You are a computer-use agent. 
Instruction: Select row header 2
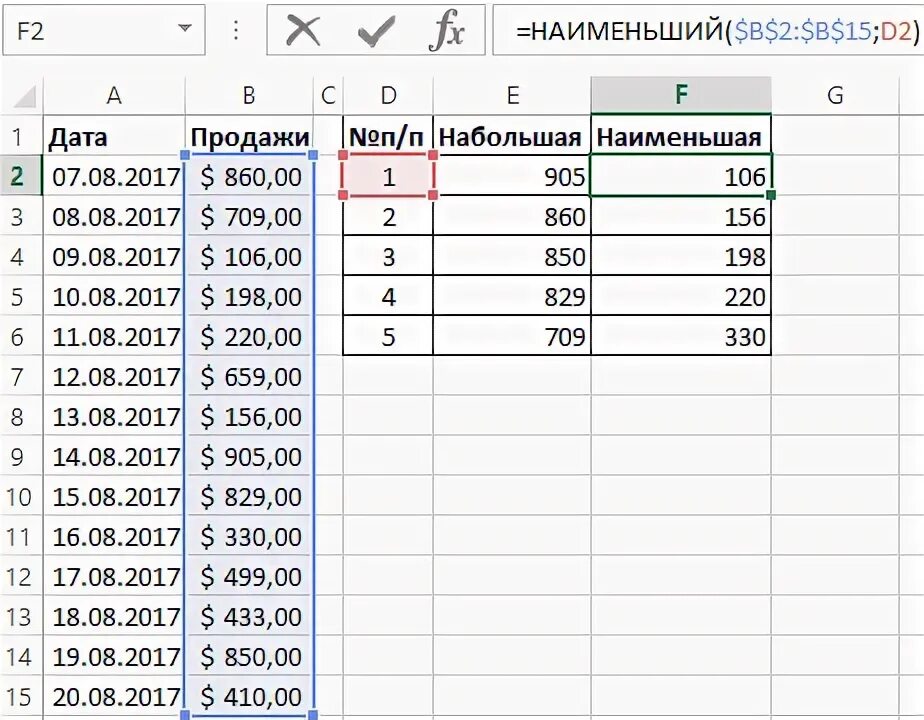click(x=20, y=176)
